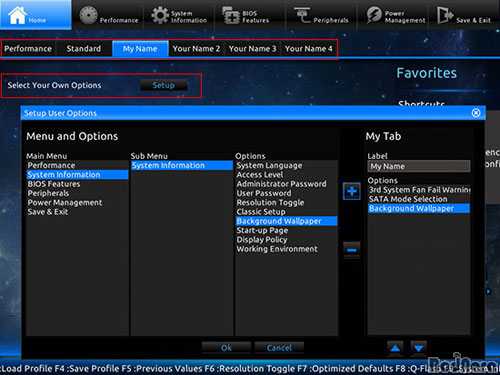The width and height of the screenshot is (500, 375).
Task: Open Power Management lightning icon
Action: (x=374, y=15)
